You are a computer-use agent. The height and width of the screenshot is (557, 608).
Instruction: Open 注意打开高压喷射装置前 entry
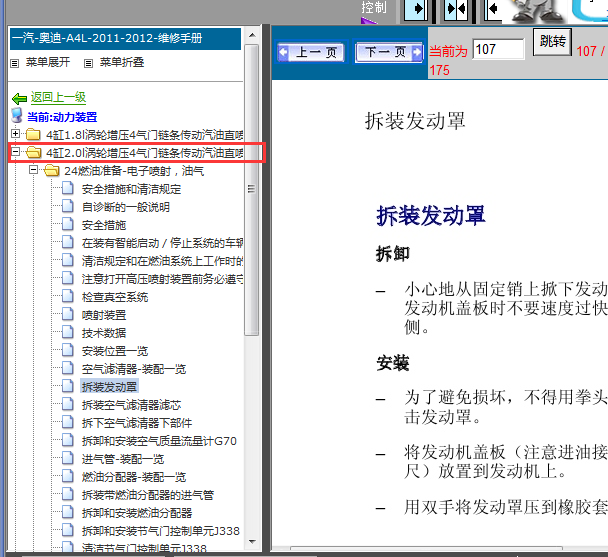pyautogui.click(x=162, y=279)
